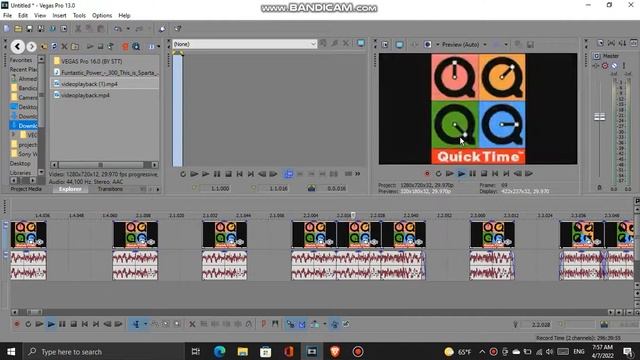The height and width of the screenshot is (360, 640).
Task: Toggle Auto Ripple in timeline toolbar
Action: point(315,324)
